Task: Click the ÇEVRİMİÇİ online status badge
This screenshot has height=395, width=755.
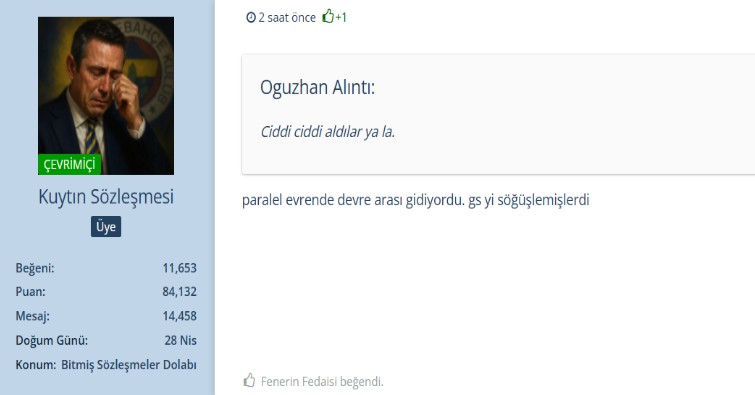Action: [70, 164]
